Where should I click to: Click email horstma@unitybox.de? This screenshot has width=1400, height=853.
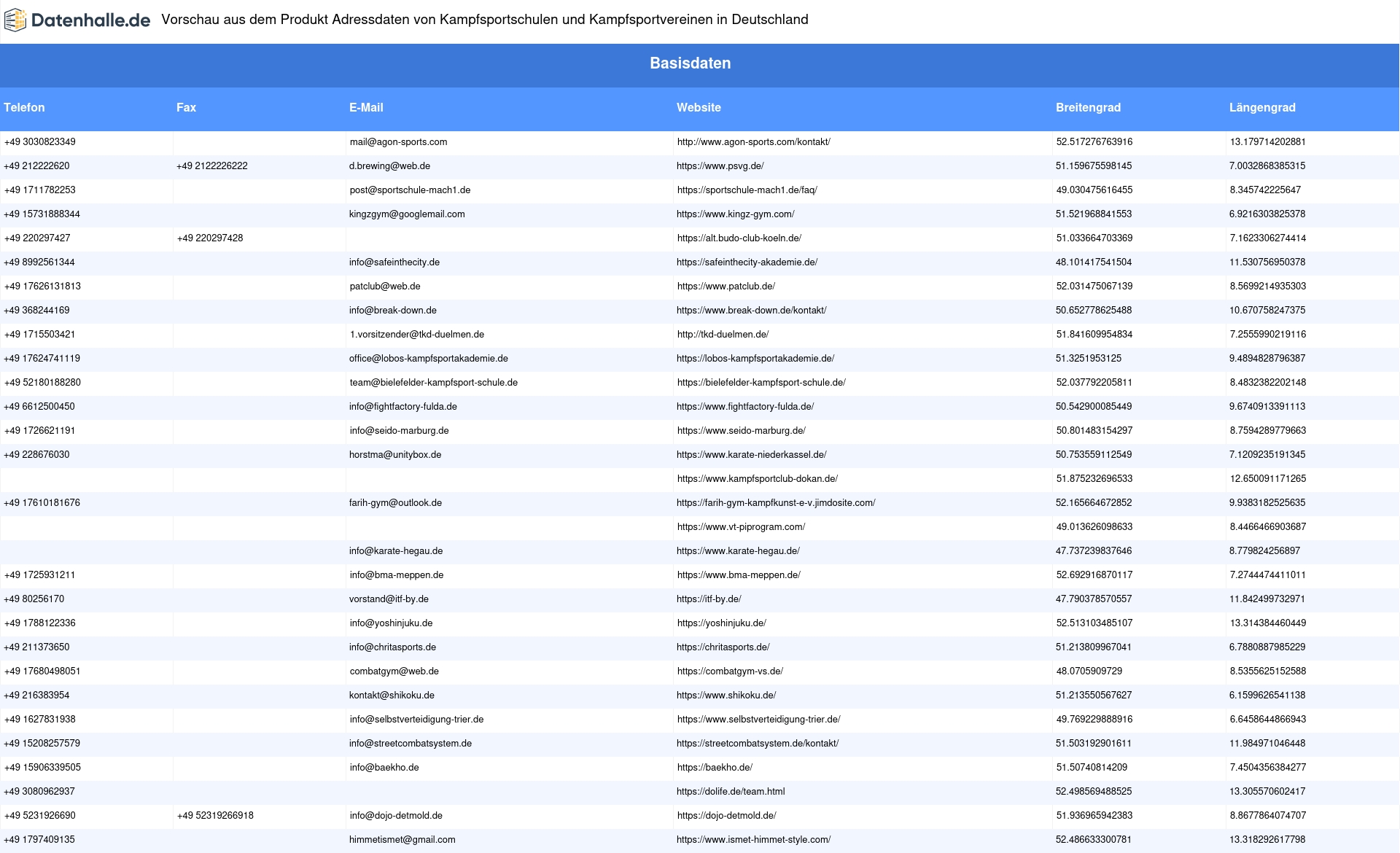point(395,455)
